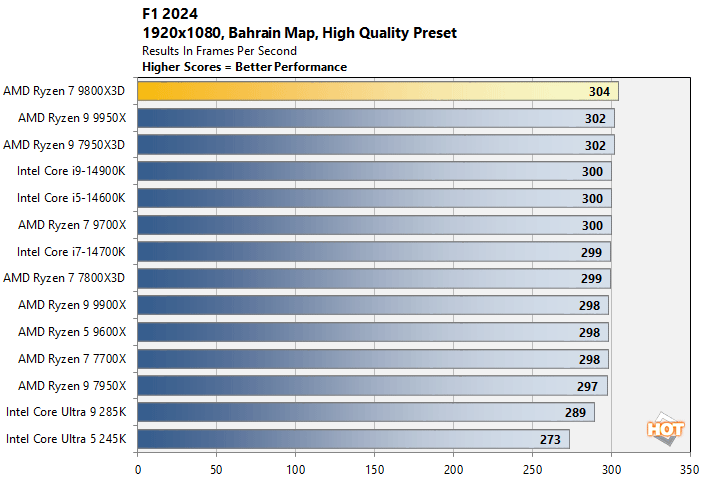Click the 304 value on the gold bar

(599, 92)
